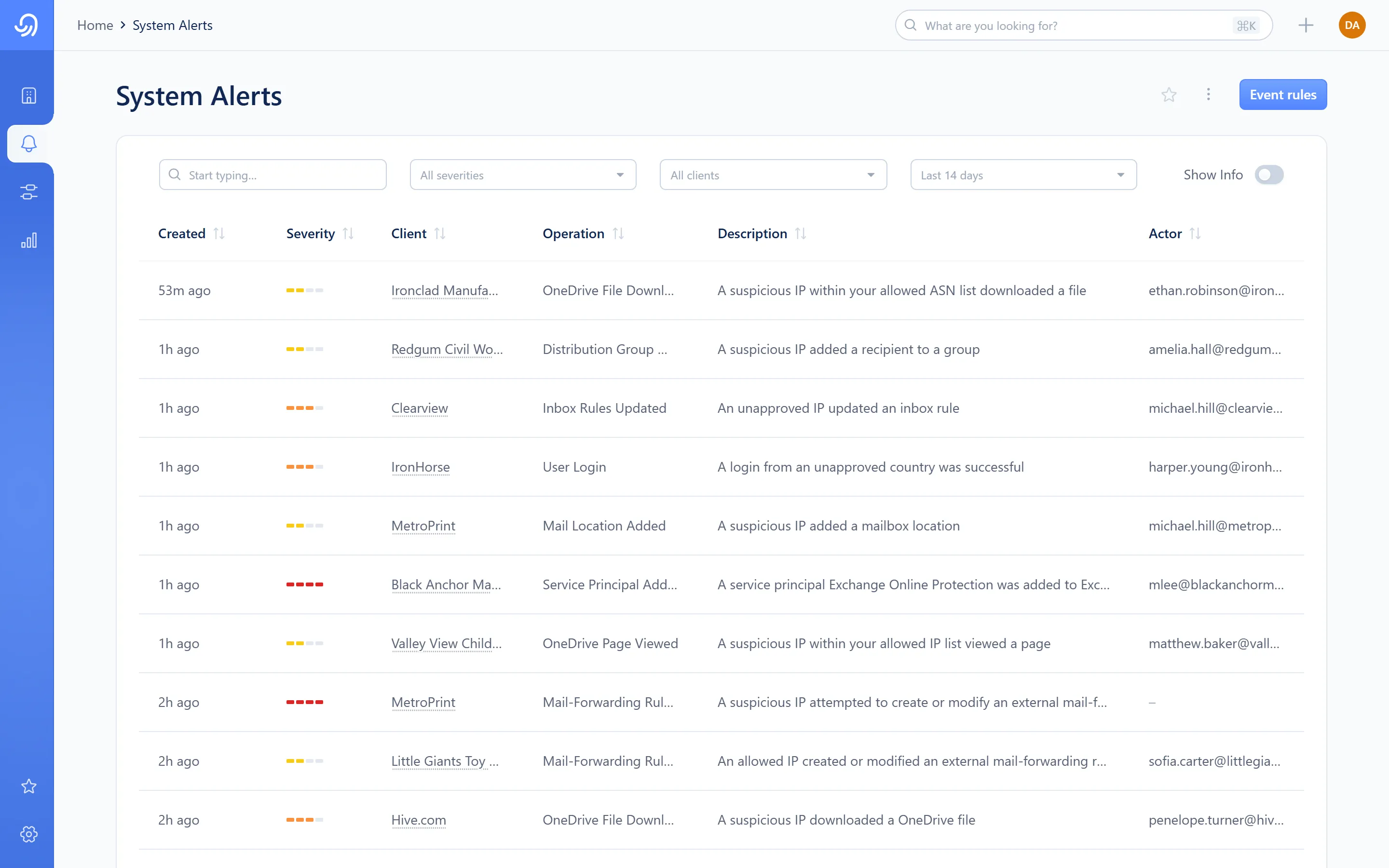1389x868 pixels.
Task: Sort by Description column arrows
Action: coord(800,234)
